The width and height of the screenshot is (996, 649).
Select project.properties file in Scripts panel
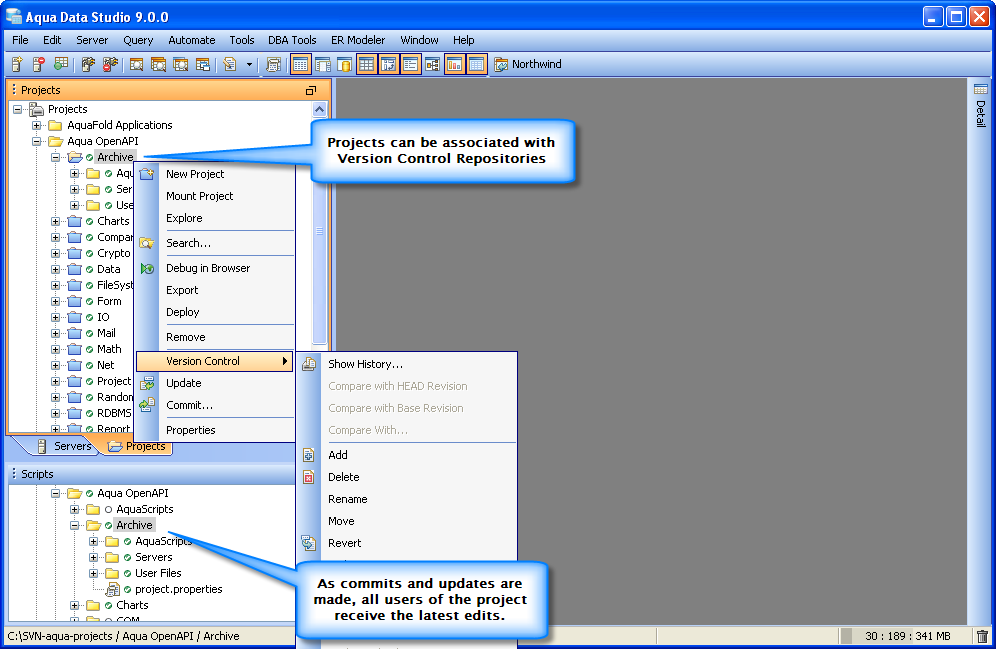[178, 589]
